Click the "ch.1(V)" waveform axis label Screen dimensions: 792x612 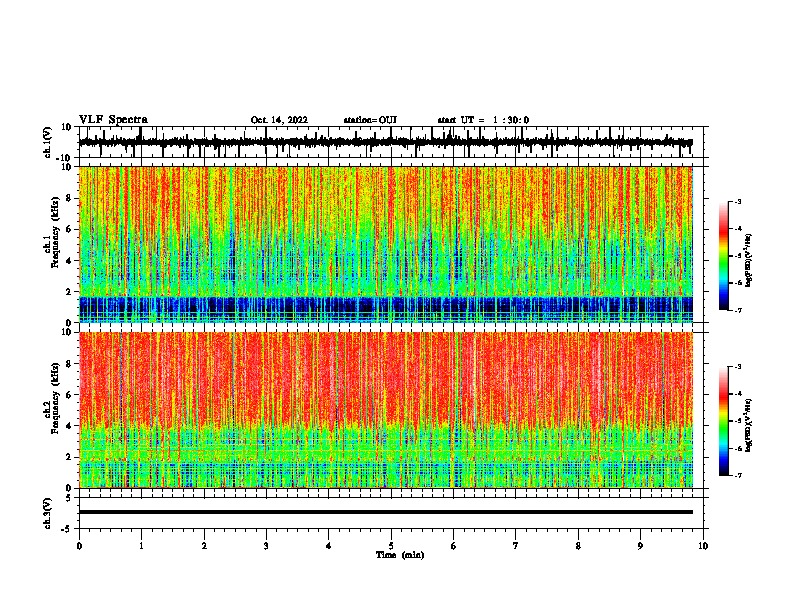pyautogui.click(x=48, y=142)
